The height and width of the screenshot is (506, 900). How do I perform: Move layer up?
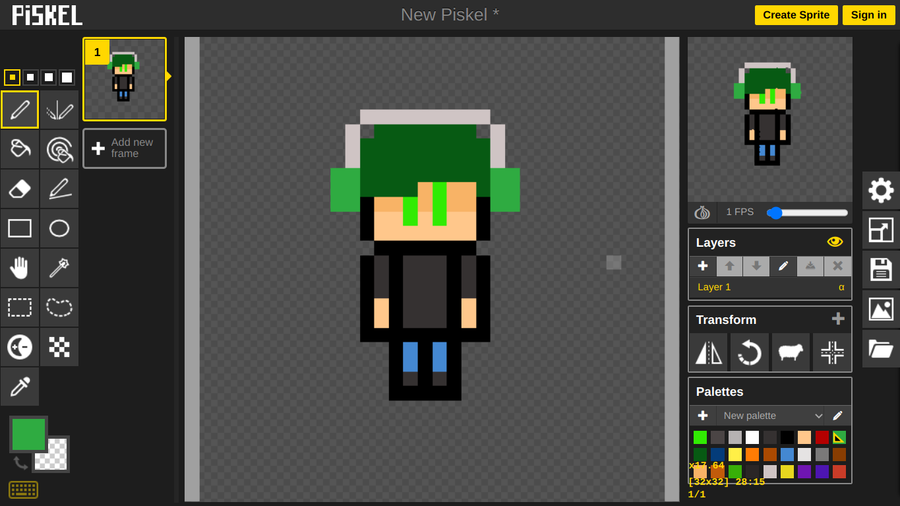click(x=730, y=266)
